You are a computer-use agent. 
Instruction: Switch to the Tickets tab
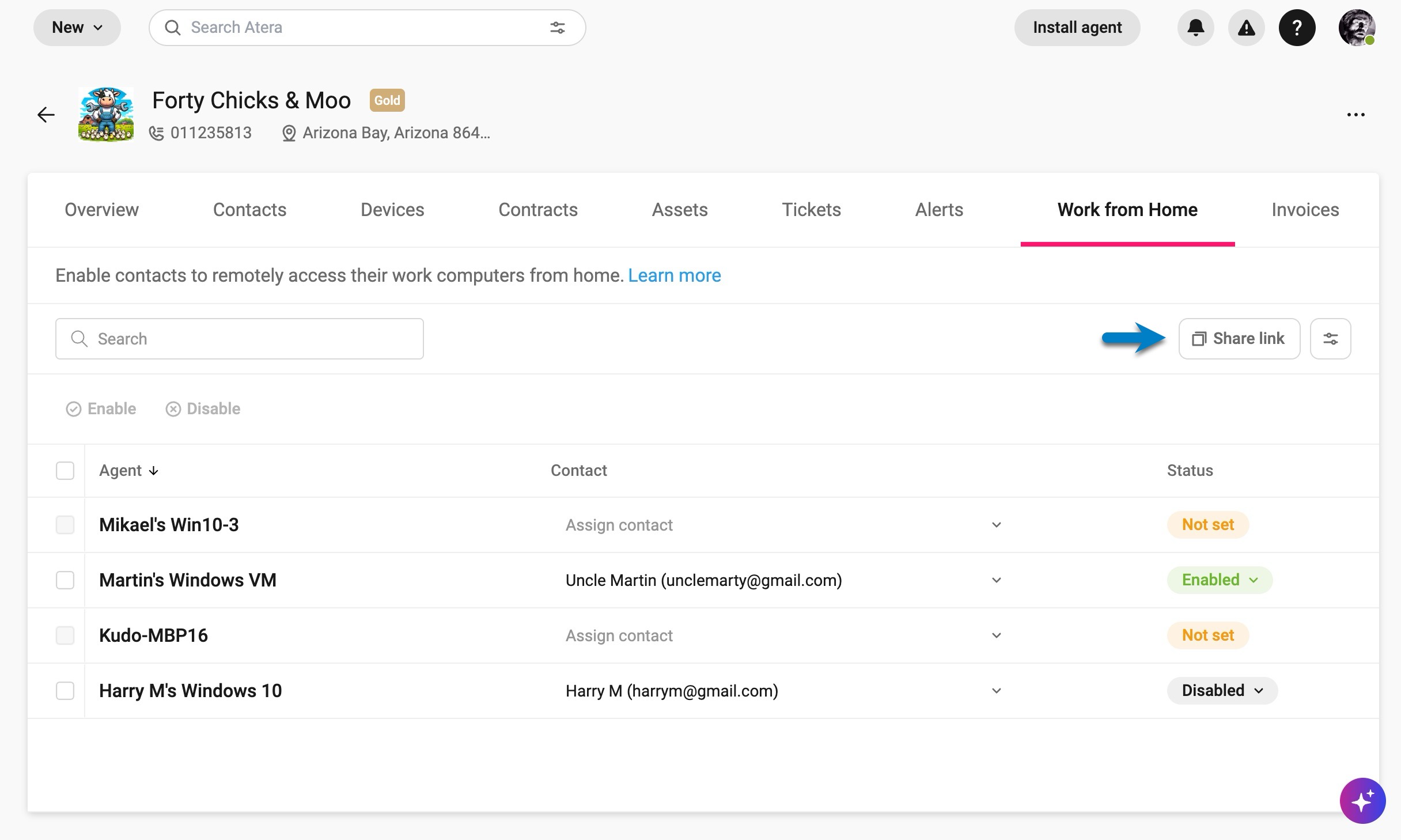point(811,210)
